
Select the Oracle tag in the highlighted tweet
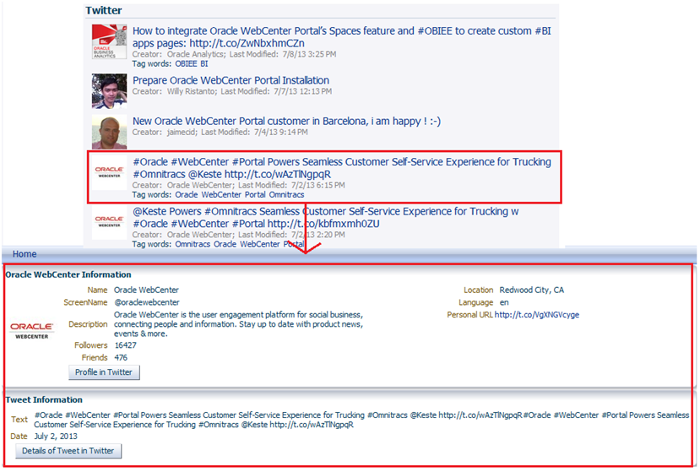click(x=186, y=195)
